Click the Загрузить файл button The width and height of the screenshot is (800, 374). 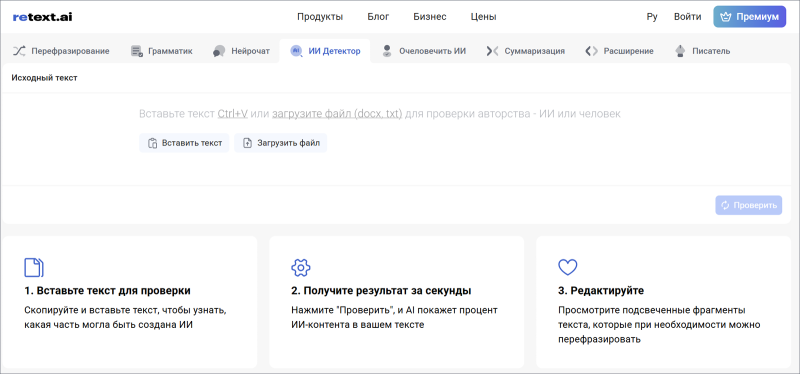(x=281, y=143)
